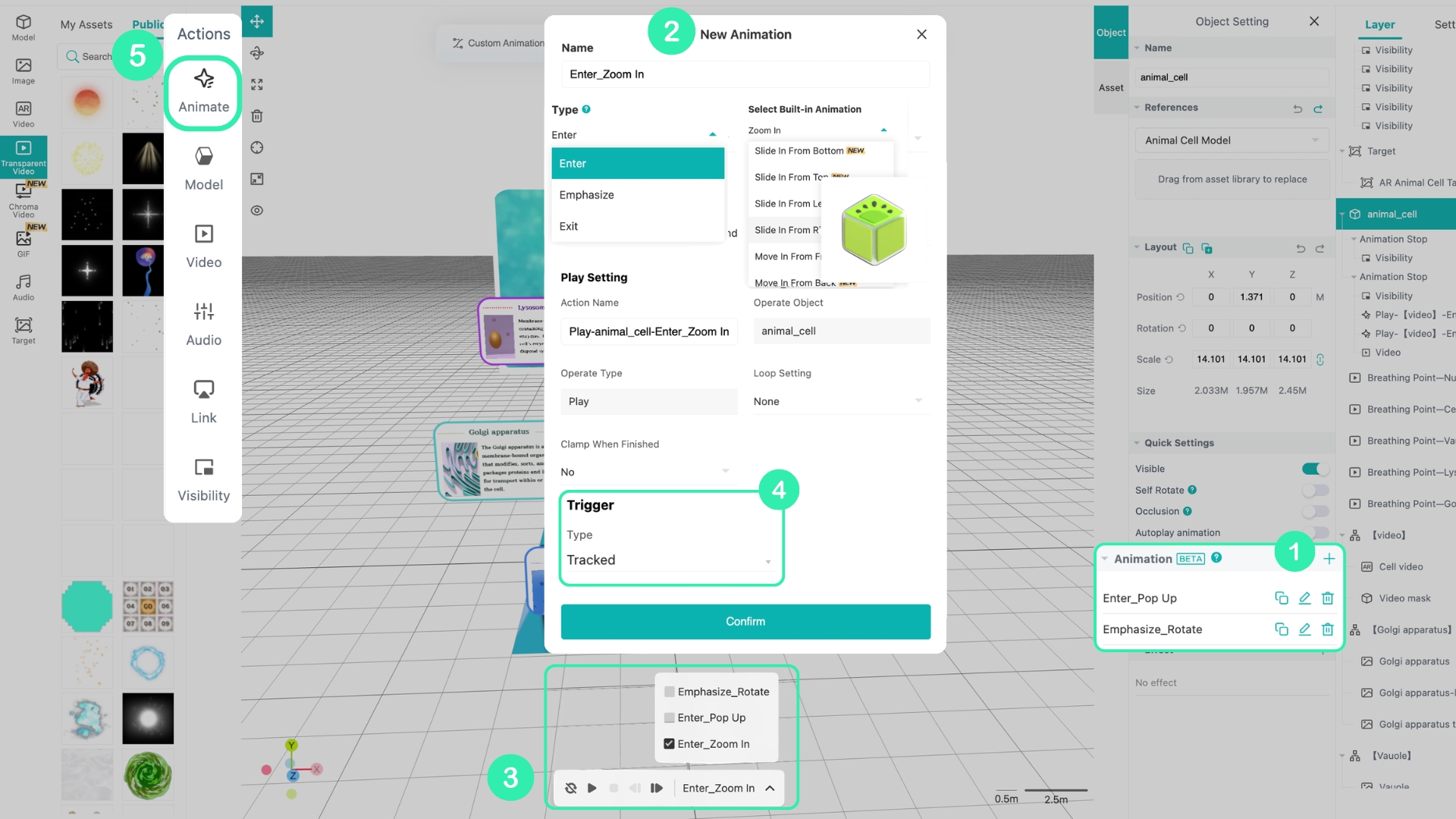Undo the References change
Screen dimensions: 1456x819
coord(1298,108)
